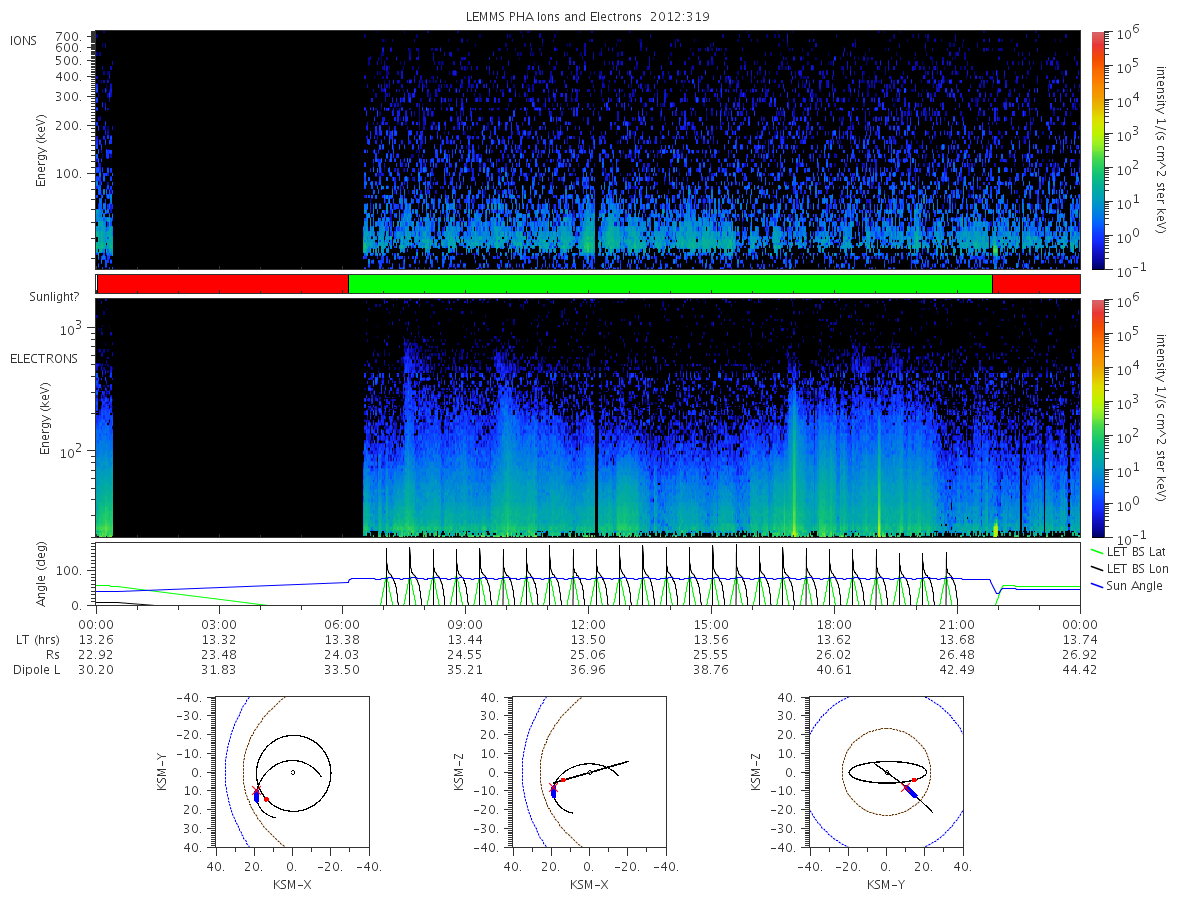The width and height of the screenshot is (1200, 900).
Task: Select the Sun Angle legend entry
Action: (1127, 585)
